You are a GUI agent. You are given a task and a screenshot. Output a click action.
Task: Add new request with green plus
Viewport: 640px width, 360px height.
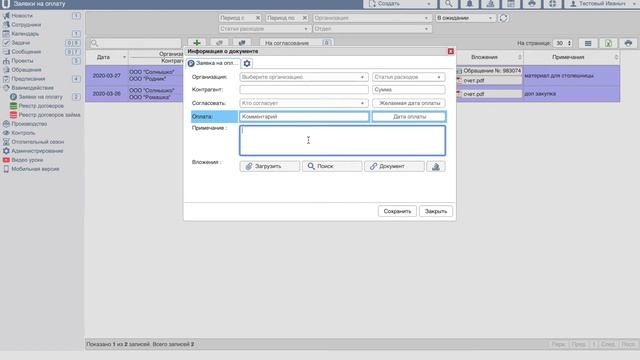point(197,43)
